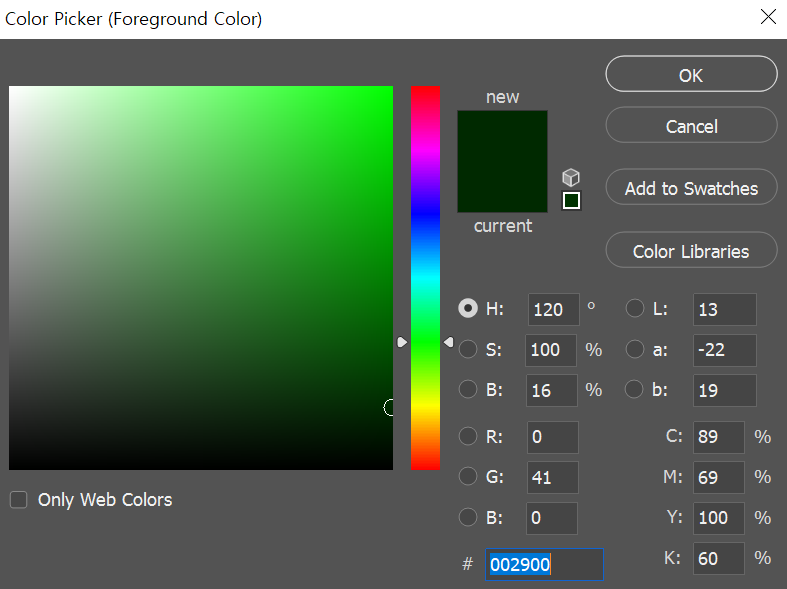Click the current color preview swatch
Screen dimensions: 787x589
502,187
